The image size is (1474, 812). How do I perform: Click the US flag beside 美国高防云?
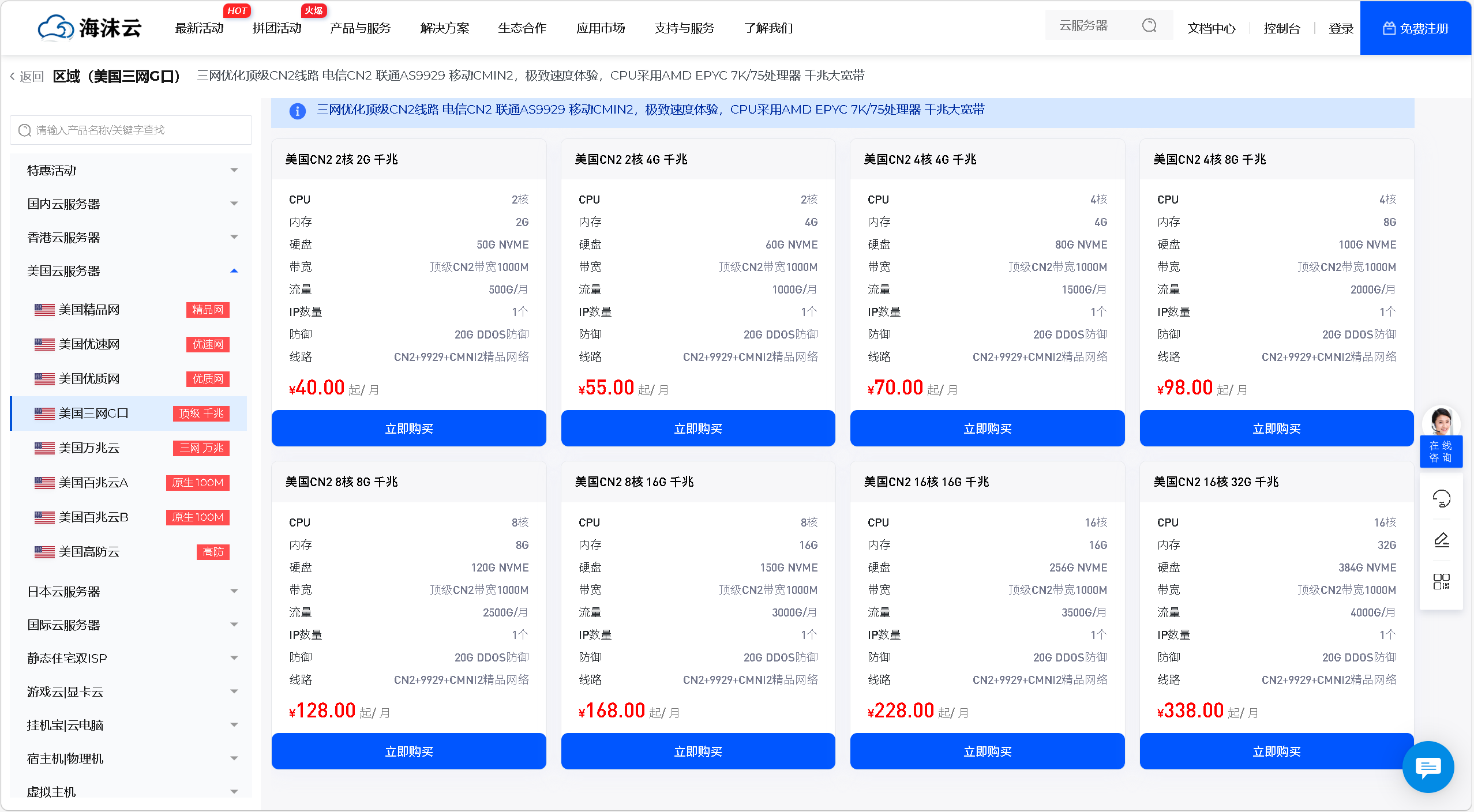[x=44, y=552]
